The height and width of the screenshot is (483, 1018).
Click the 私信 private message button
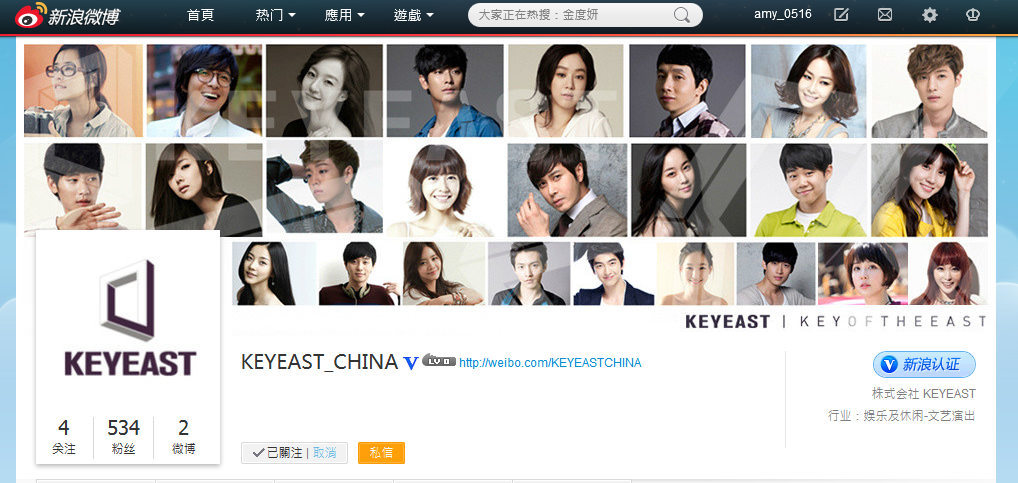point(381,453)
